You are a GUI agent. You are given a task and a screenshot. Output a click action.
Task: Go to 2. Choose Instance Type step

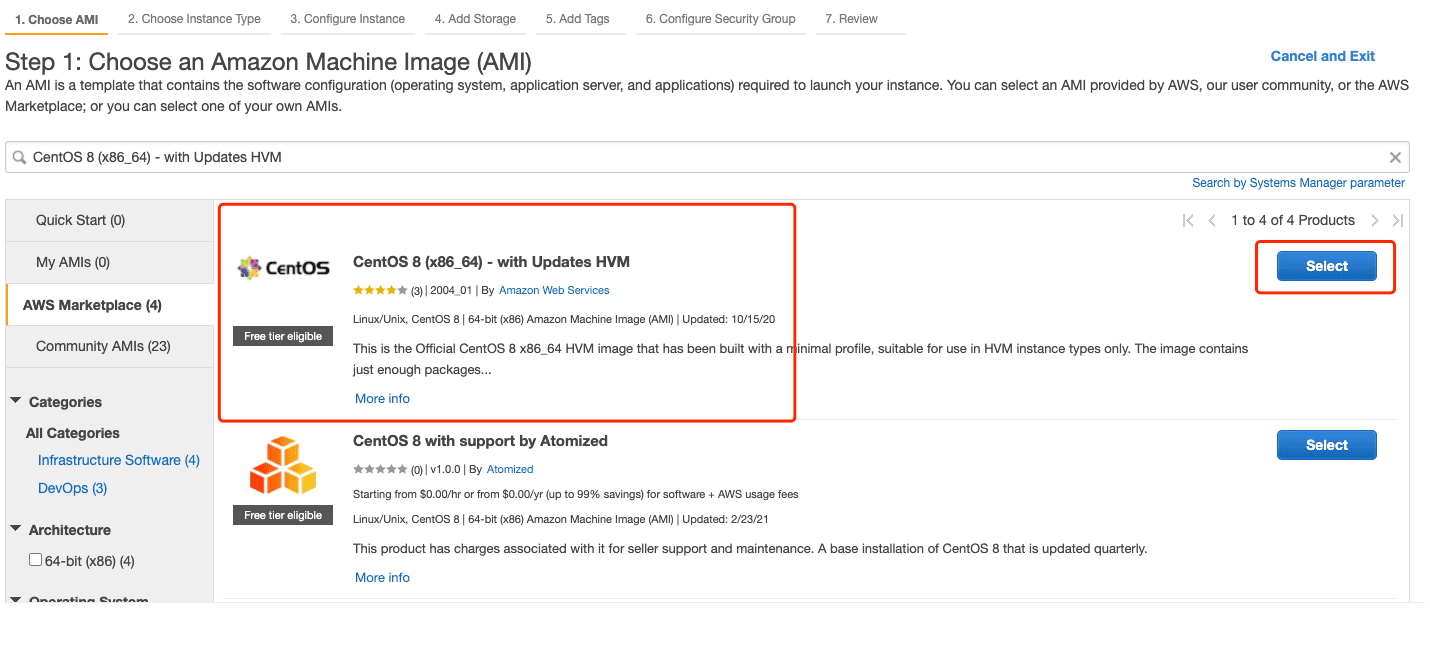(194, 19)
